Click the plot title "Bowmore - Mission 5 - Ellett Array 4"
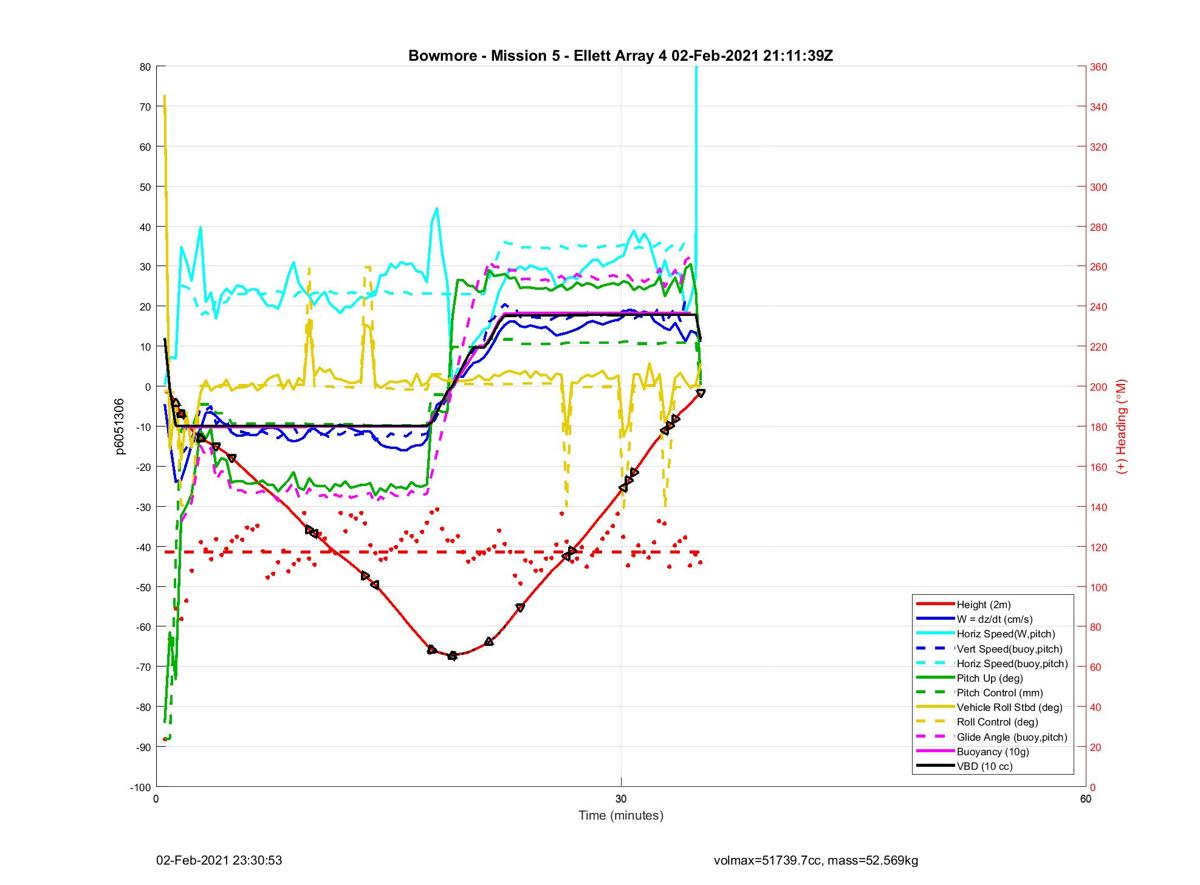The width and height of the screenshot is (1200, 885). 537,55
